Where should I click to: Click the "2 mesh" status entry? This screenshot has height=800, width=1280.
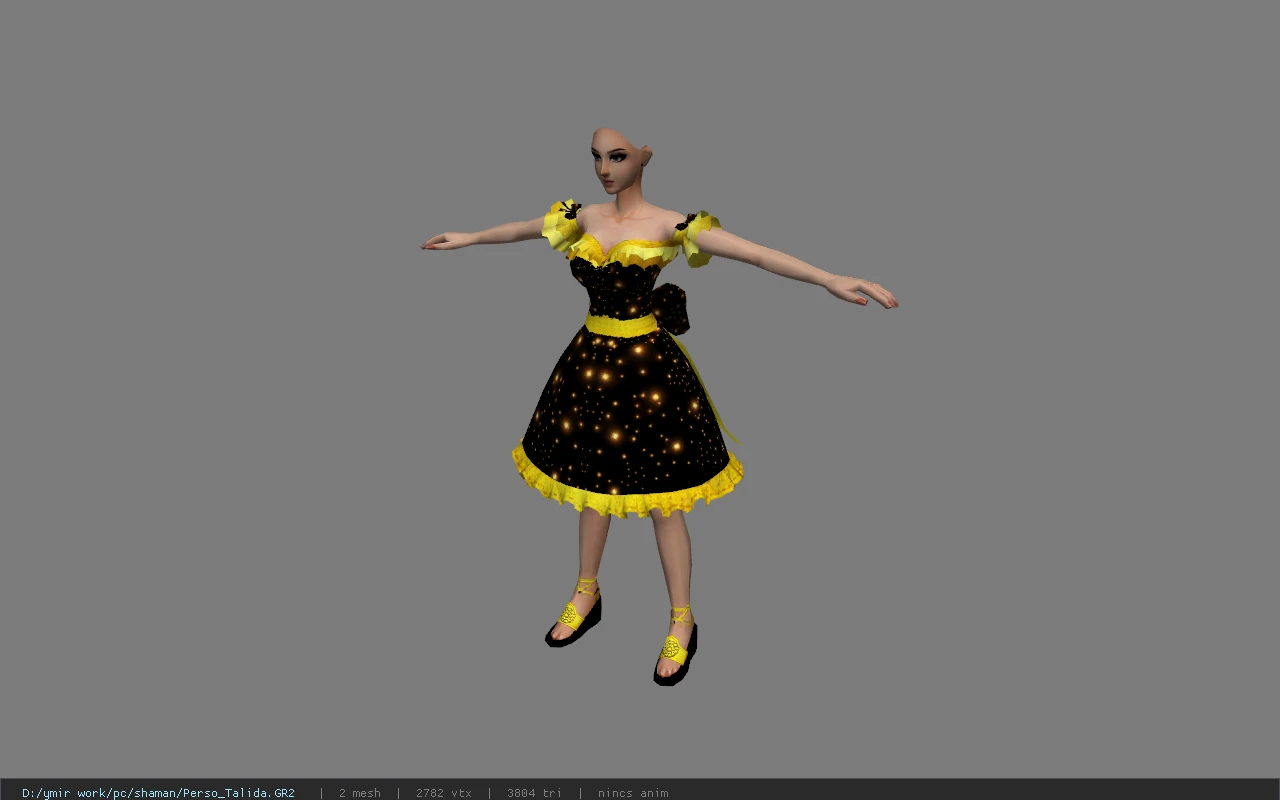tap(359, 793)
